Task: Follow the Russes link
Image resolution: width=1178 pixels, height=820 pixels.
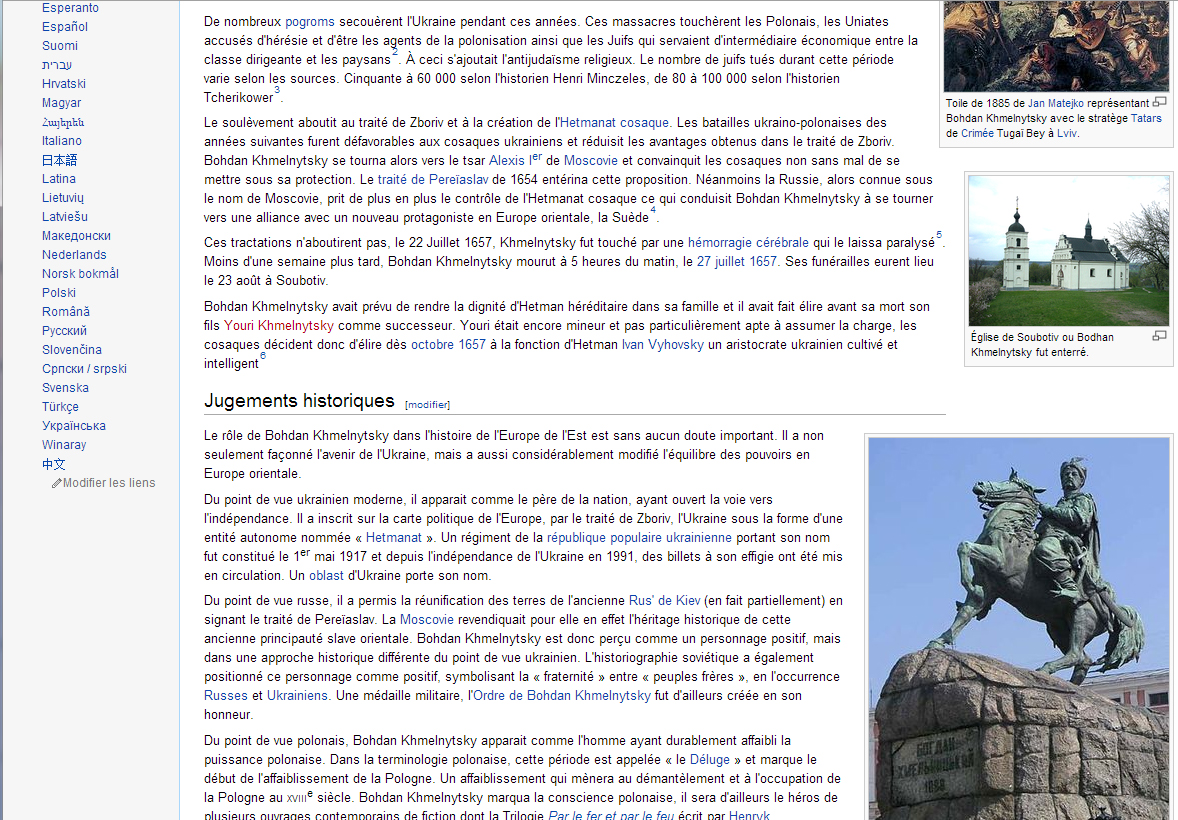Action: pos(225,696)
